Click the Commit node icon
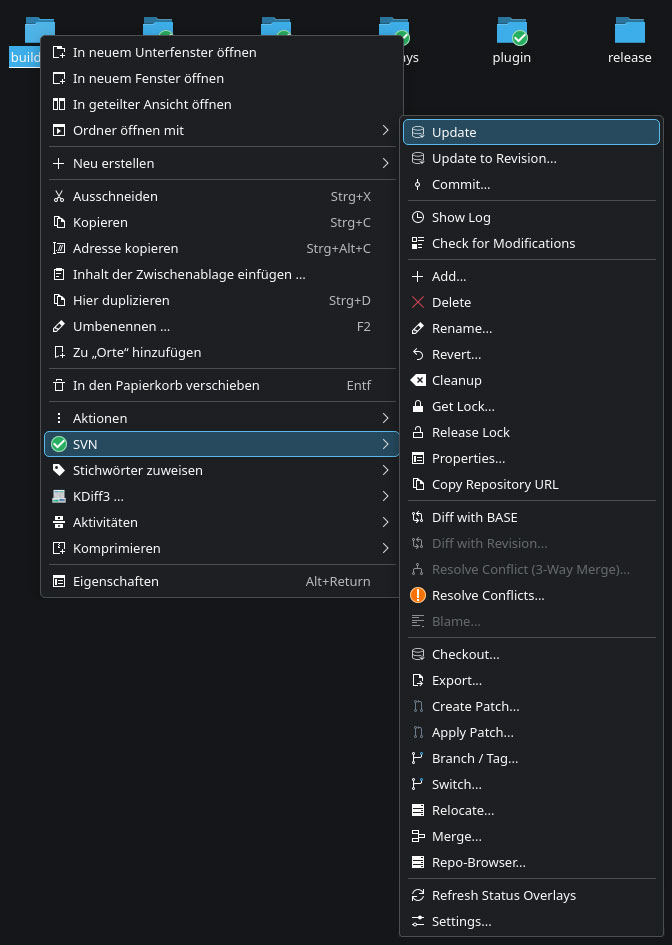This screenshot has height=945, width=672. (x=418, y=184)
